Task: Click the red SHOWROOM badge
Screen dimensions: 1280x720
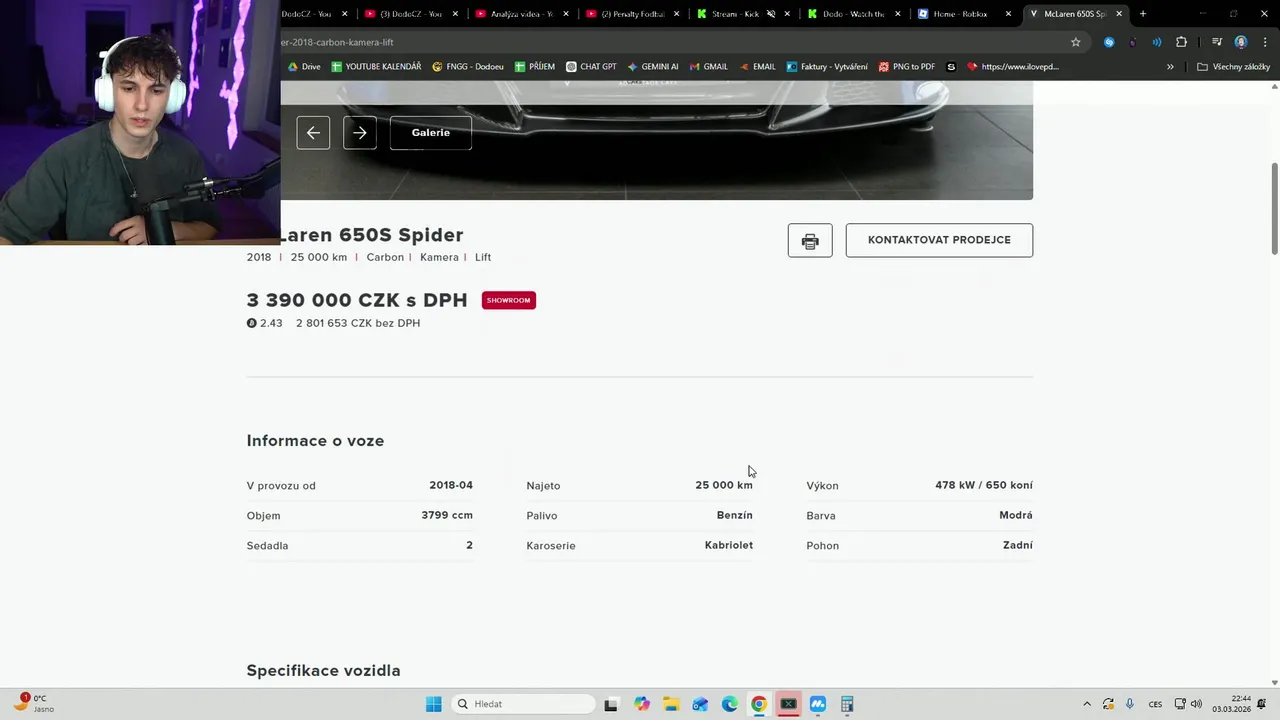Action: (x=509, y=300)
